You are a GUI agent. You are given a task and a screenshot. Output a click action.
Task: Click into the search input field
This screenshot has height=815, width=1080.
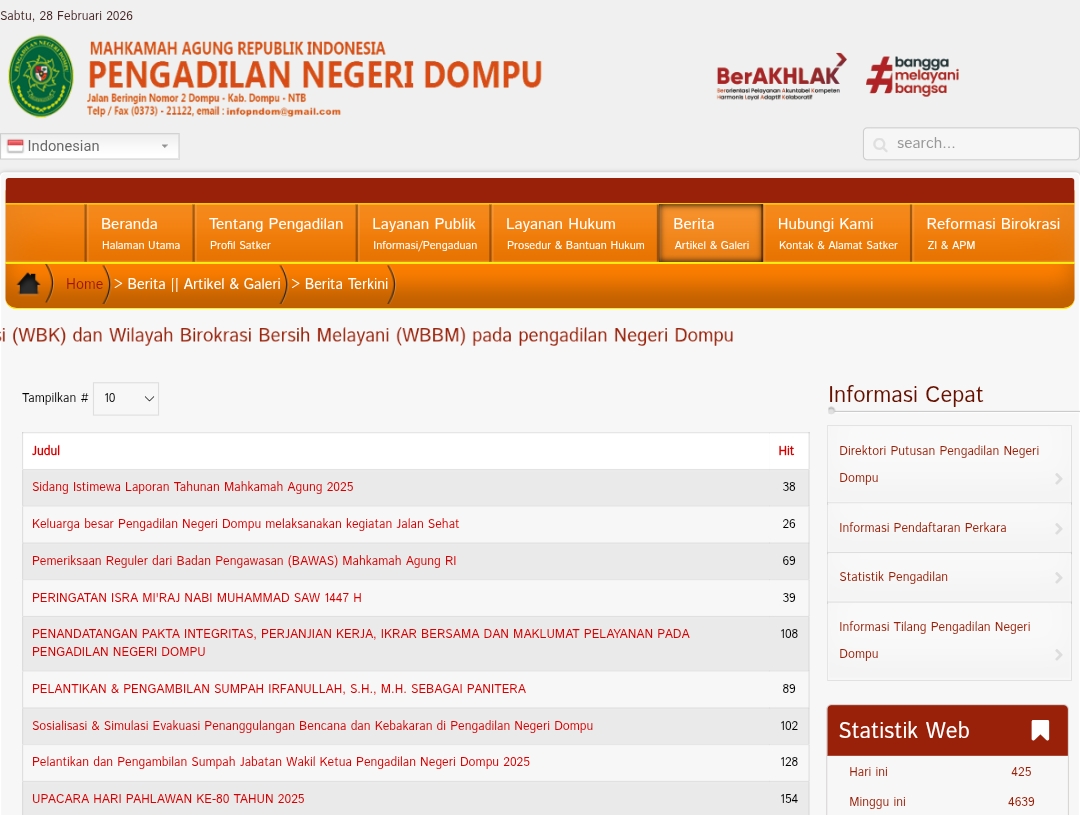pos(980,144)
